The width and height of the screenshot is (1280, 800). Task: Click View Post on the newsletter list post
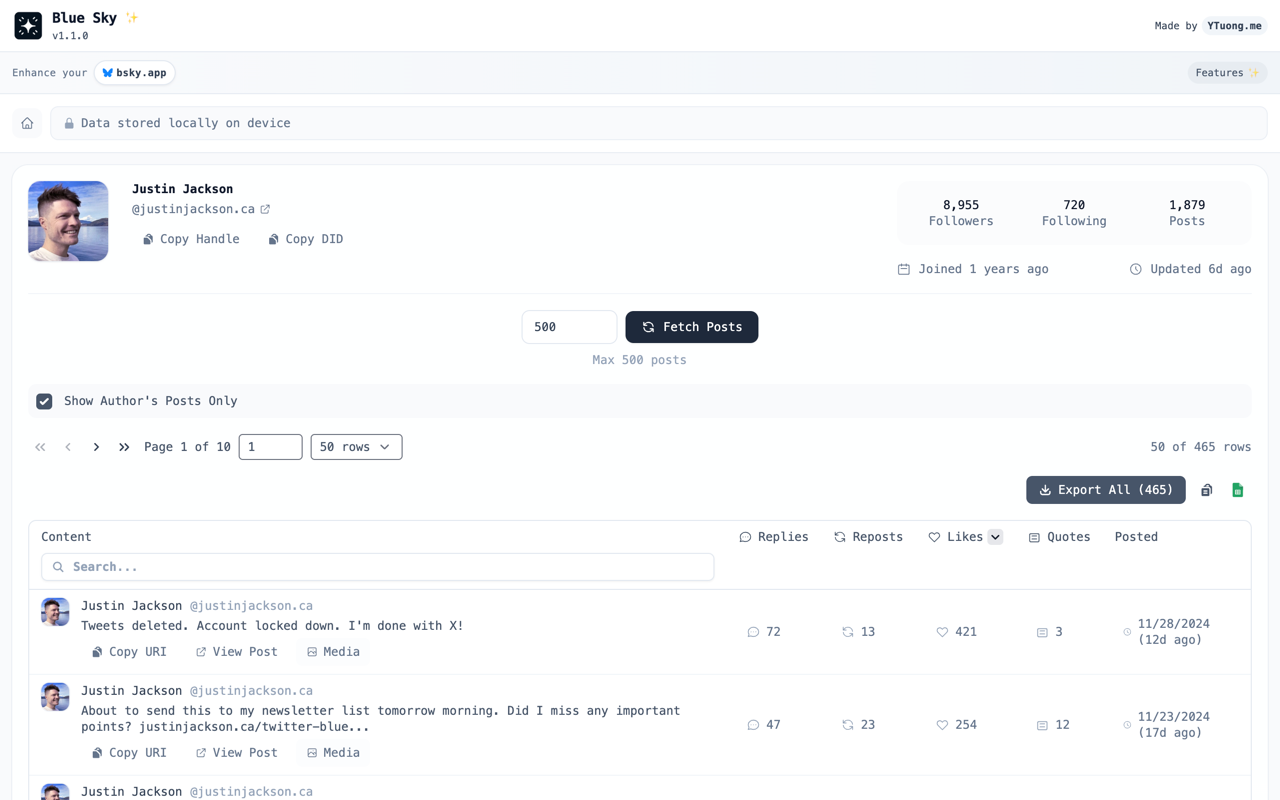point(237,753)
